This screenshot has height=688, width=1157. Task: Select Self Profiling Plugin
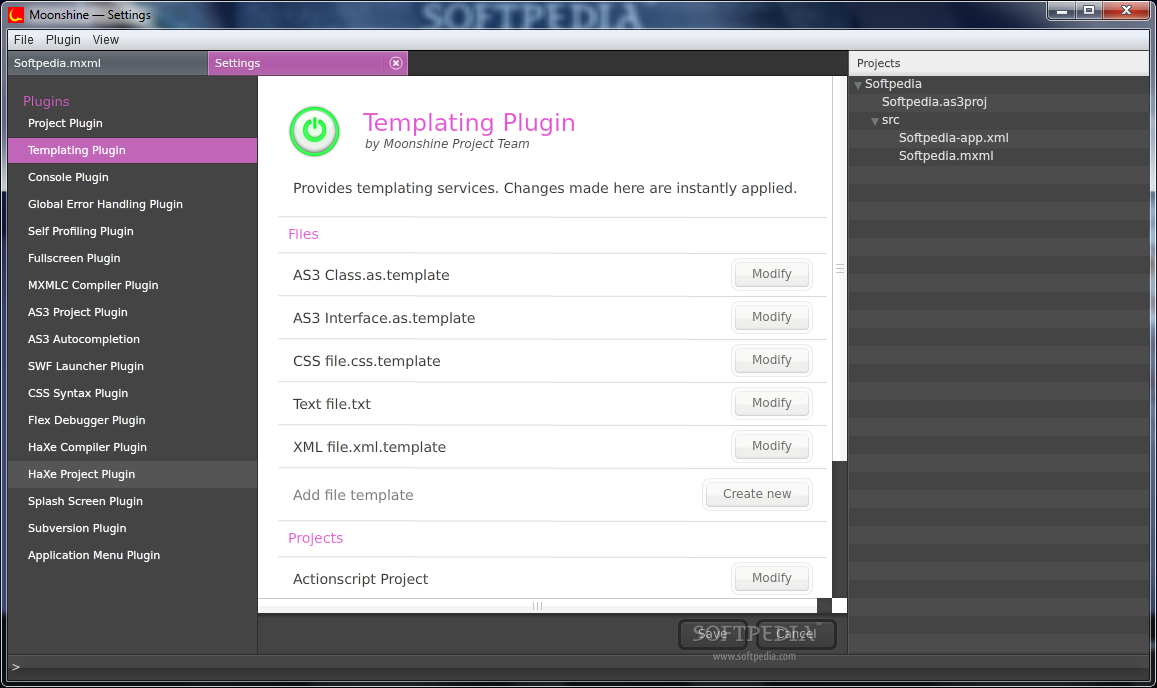point(133,231)
